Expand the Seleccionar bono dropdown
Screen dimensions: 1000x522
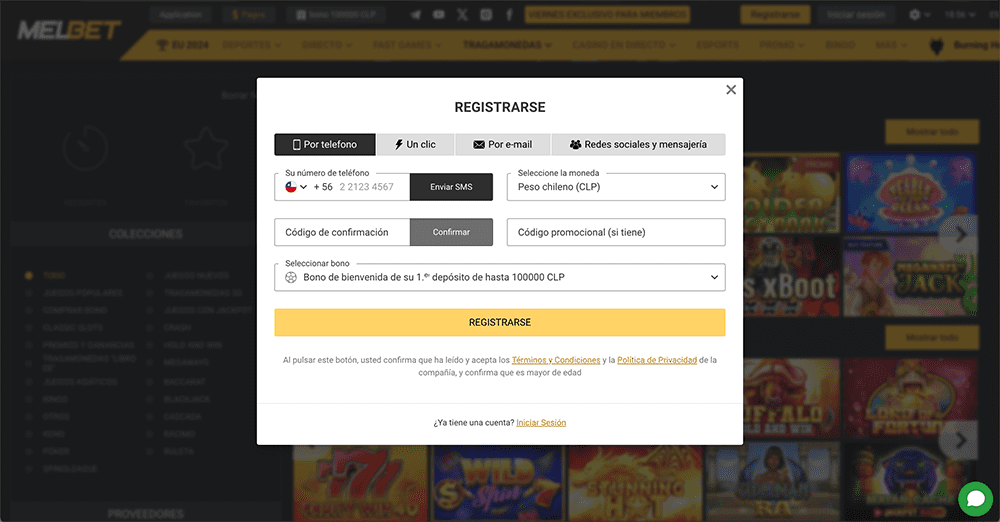(500, 277)
